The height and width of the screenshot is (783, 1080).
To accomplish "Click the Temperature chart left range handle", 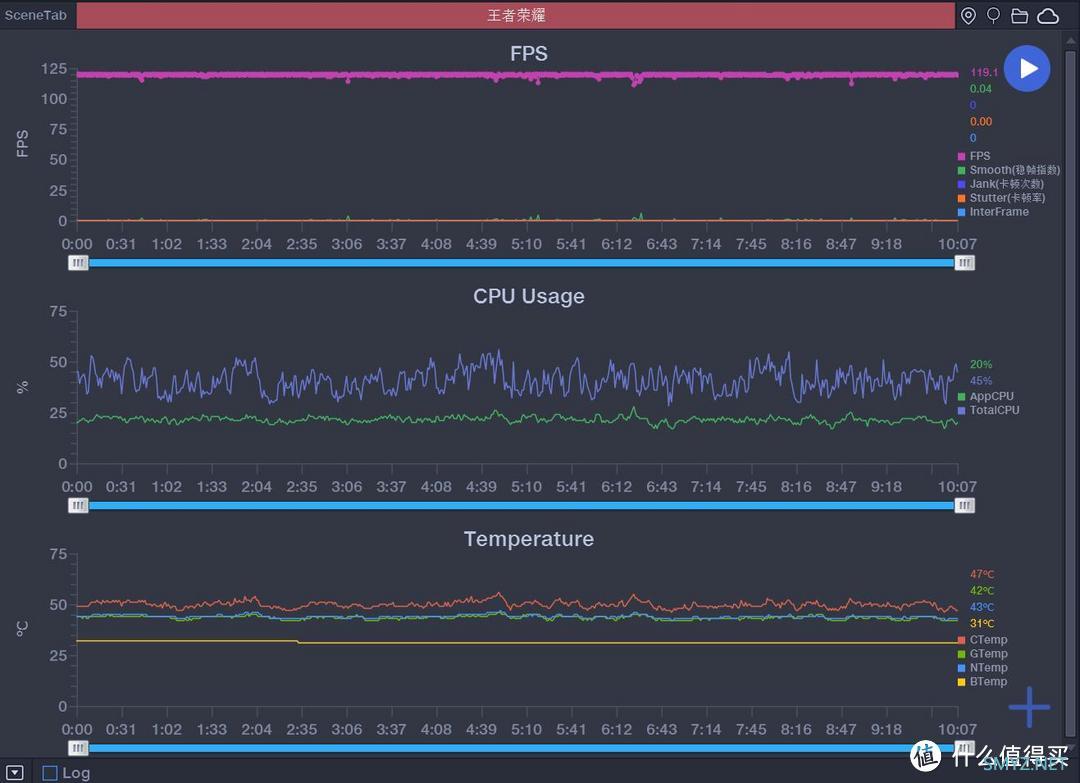I will [79, 748].
